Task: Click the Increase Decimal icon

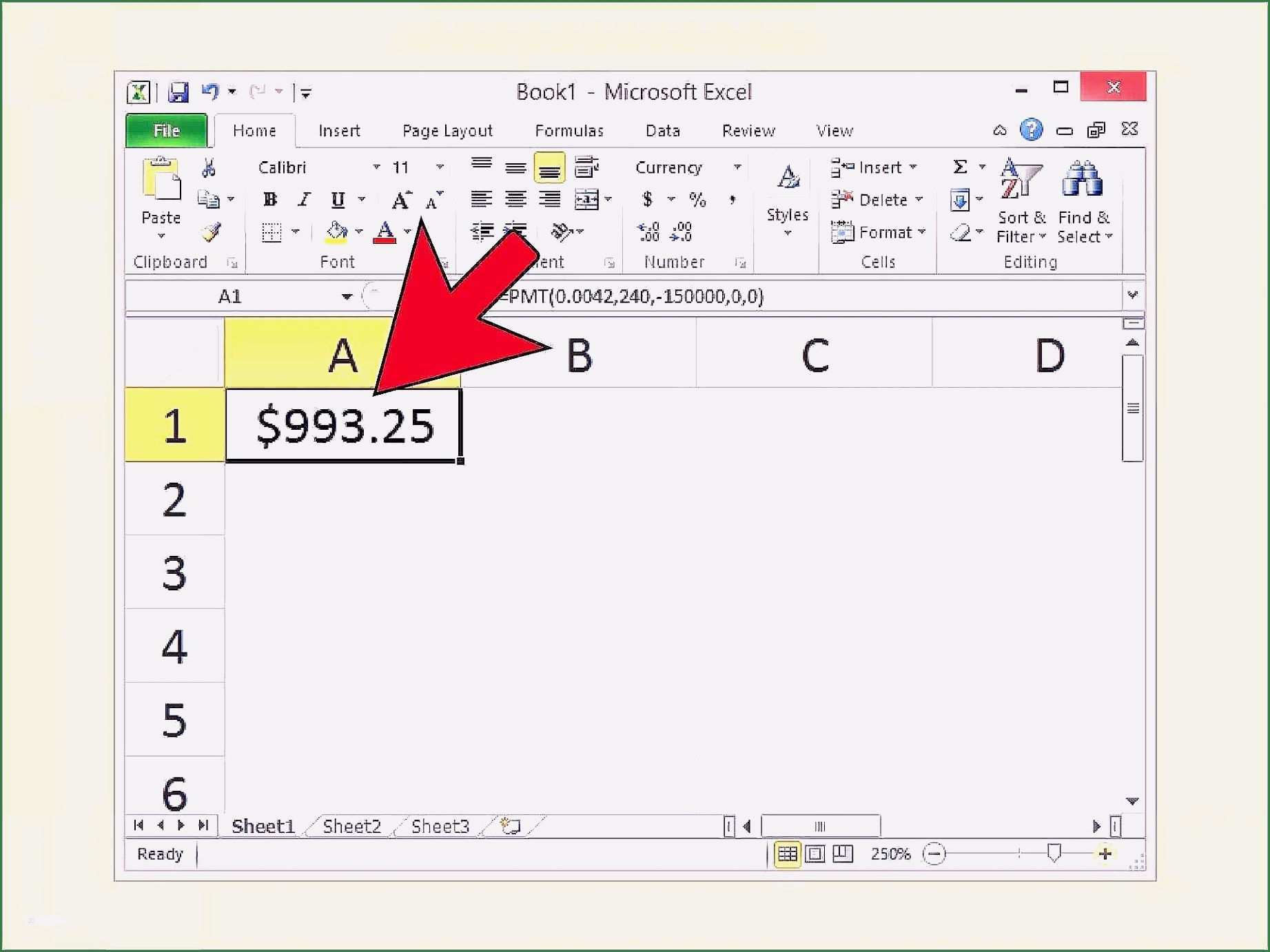Action: (x=648, y=232)
